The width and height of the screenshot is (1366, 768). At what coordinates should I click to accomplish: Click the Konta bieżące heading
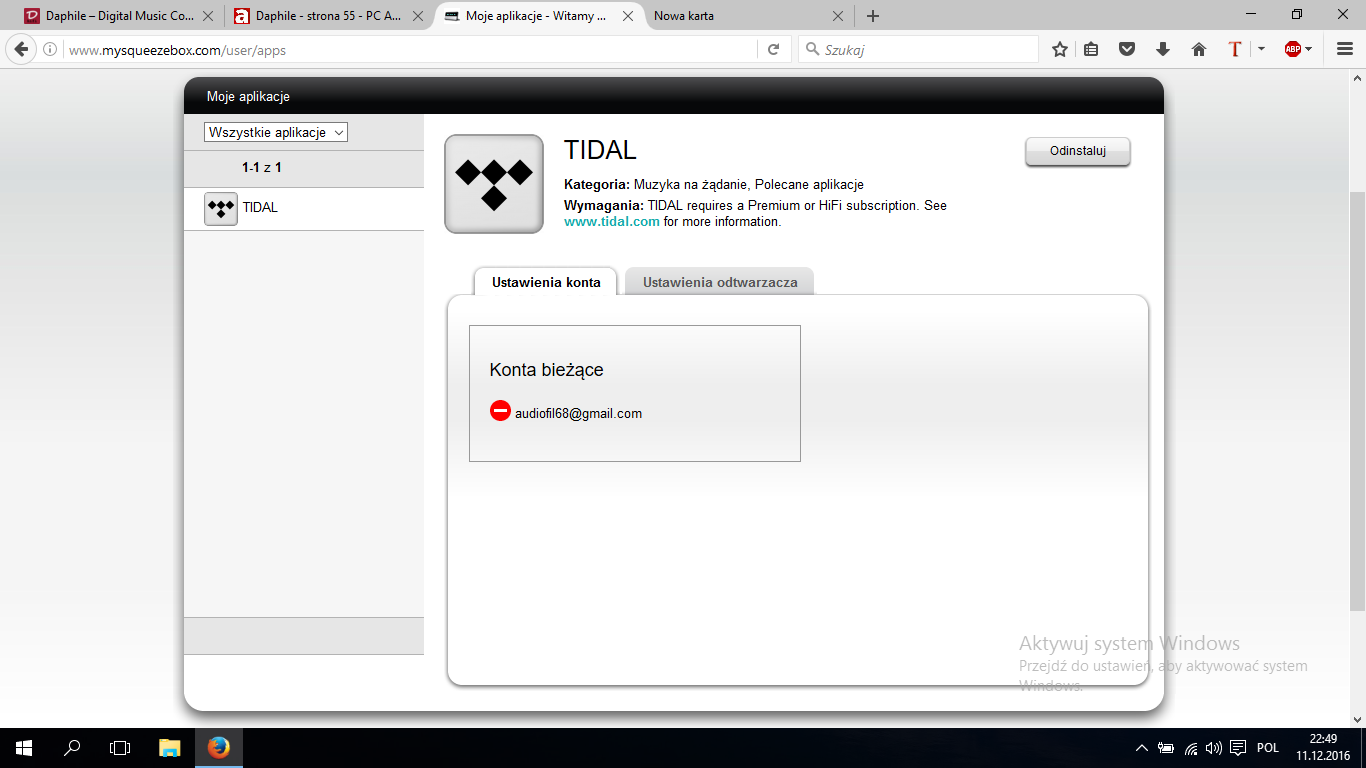point(546,370)
